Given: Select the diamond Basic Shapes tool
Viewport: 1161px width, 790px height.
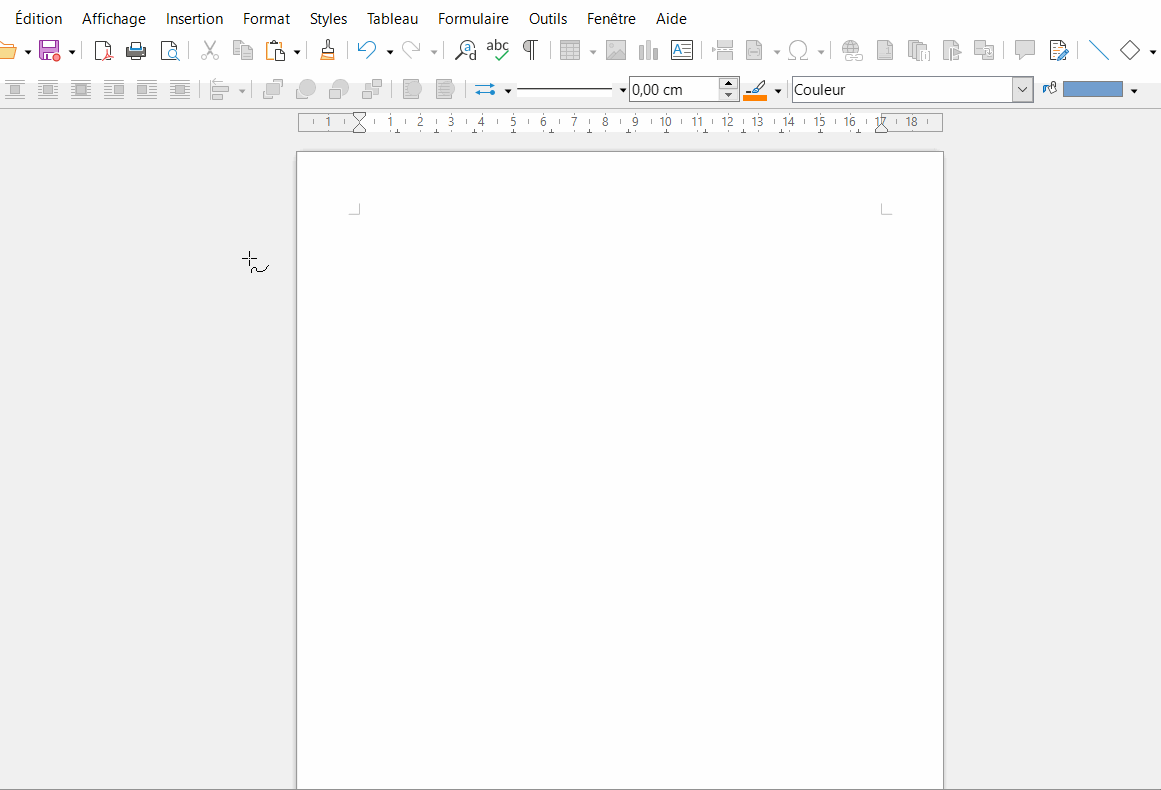Looking at the screenshot, I should click(1130, 50).
